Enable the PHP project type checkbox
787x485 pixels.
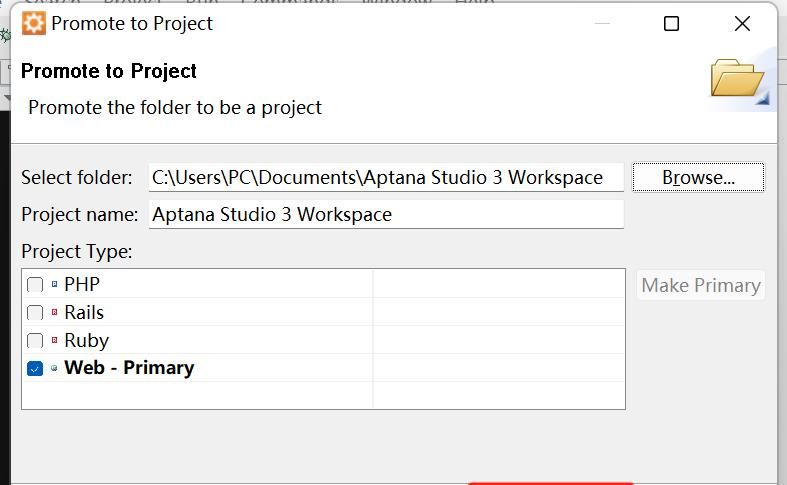[35, 285]
